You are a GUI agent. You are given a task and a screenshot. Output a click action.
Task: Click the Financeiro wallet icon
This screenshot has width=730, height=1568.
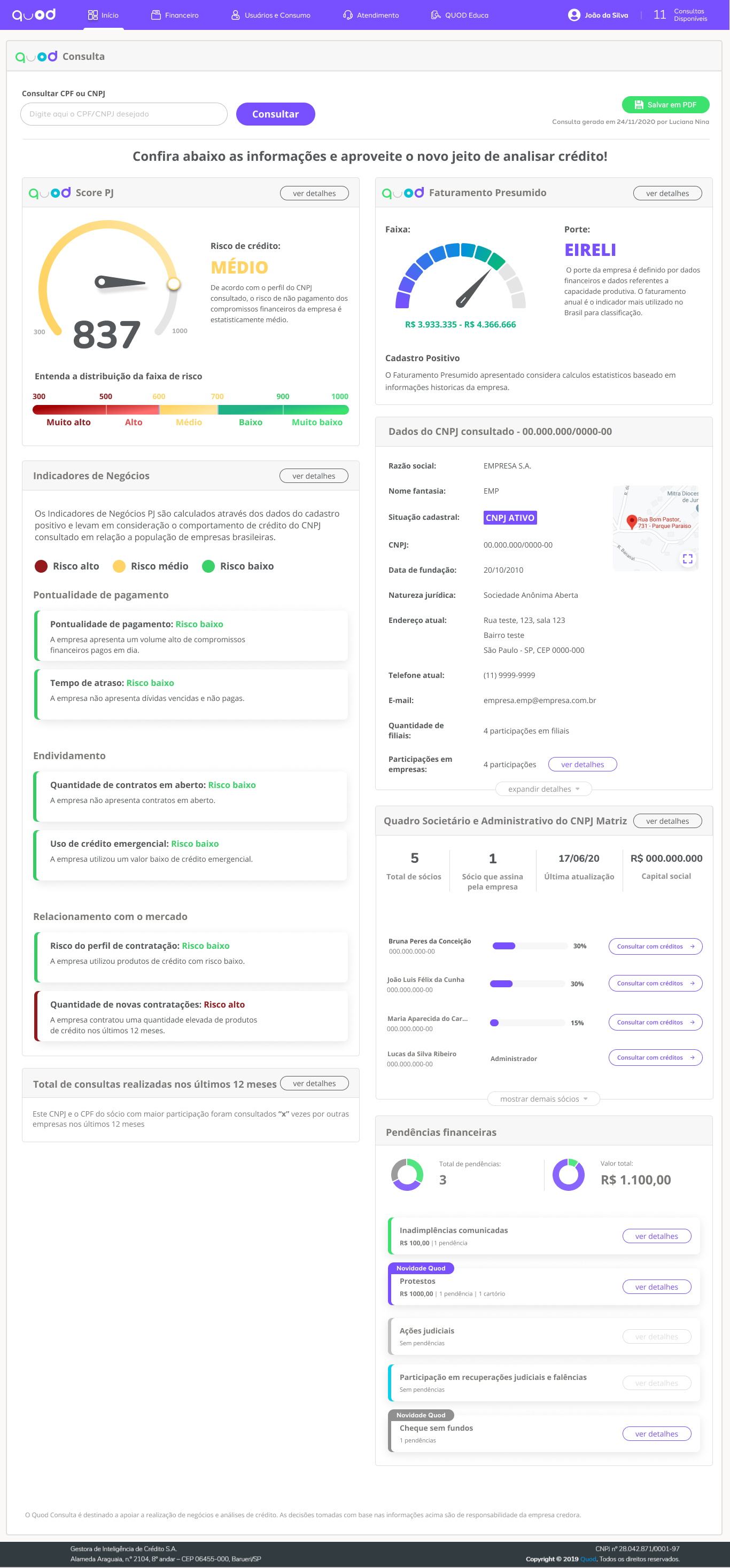point(156,14)
